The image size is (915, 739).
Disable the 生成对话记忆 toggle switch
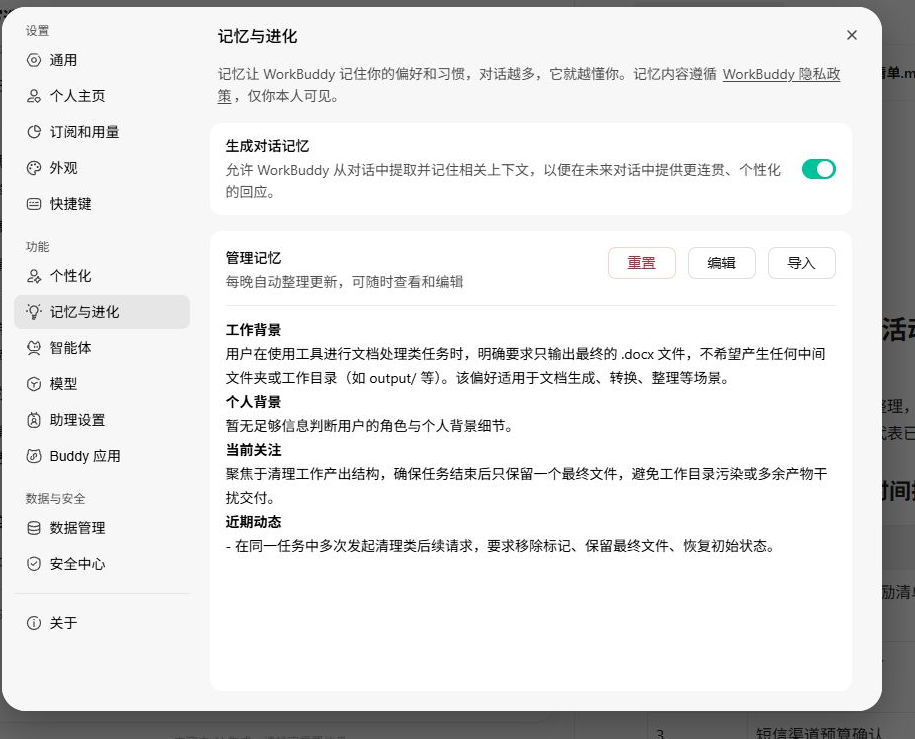pos(818,169)
